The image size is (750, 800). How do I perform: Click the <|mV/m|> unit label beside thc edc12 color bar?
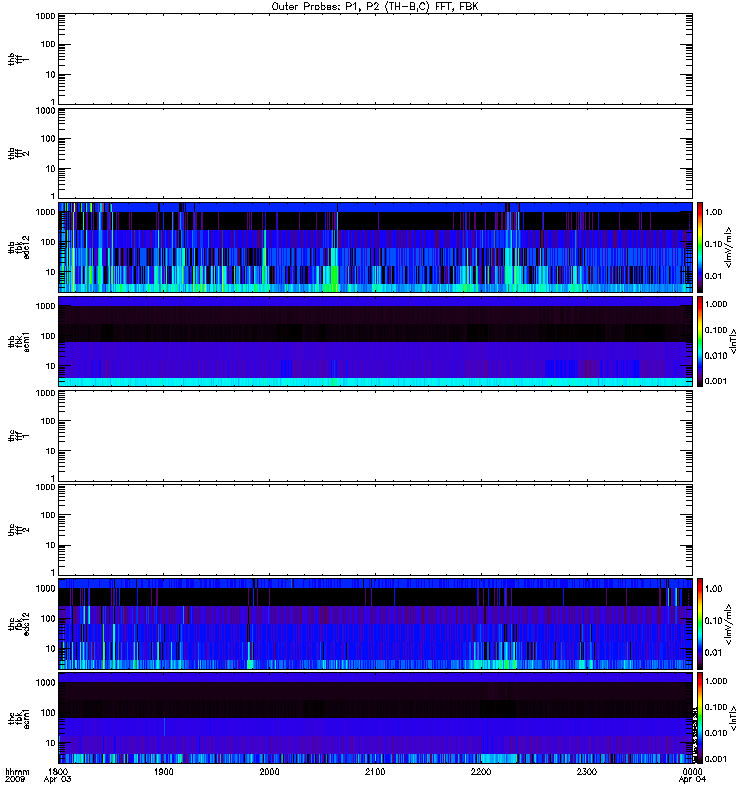728,624
